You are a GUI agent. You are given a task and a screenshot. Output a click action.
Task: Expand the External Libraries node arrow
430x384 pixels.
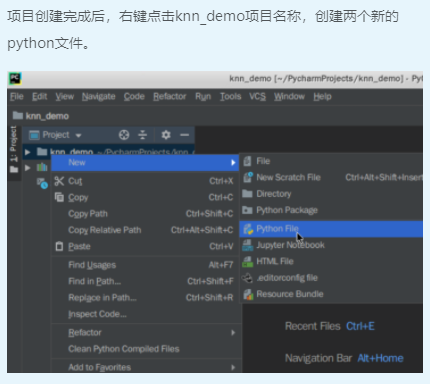[28, 168]
